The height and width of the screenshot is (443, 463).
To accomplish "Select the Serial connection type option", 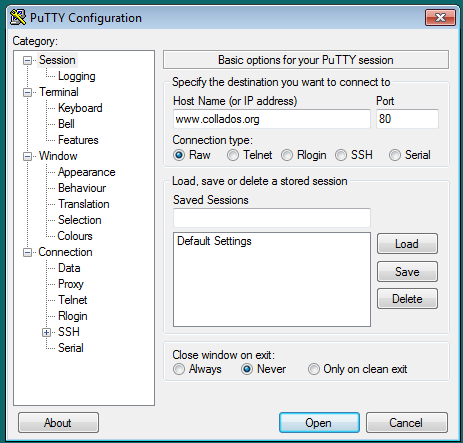I will coord(395,155).
